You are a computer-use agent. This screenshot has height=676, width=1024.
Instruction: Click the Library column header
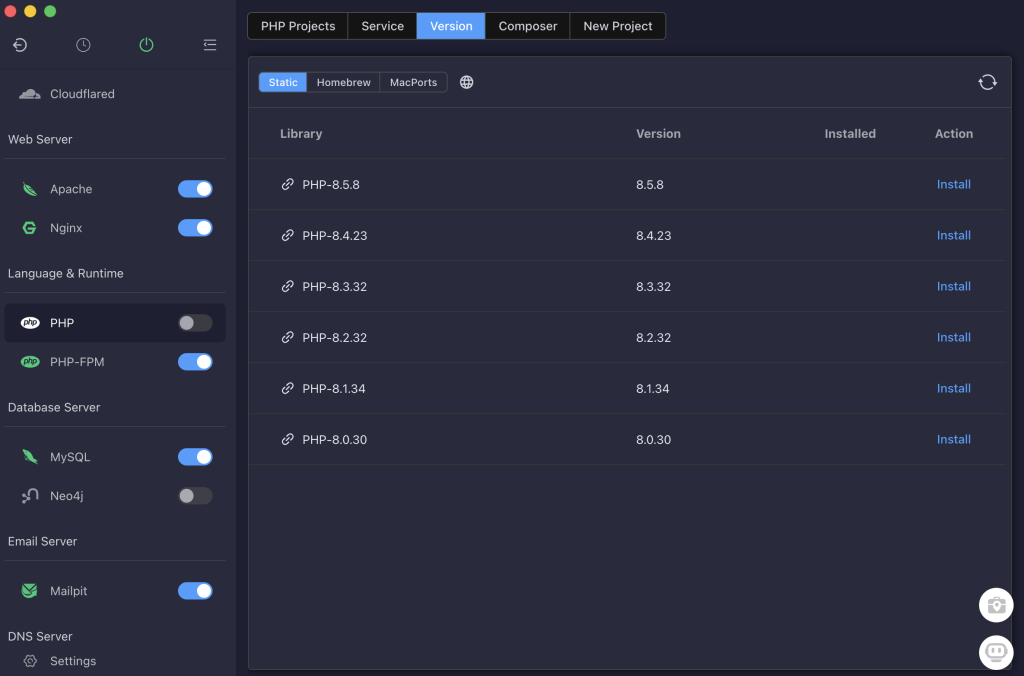click(x=301, y=133)
